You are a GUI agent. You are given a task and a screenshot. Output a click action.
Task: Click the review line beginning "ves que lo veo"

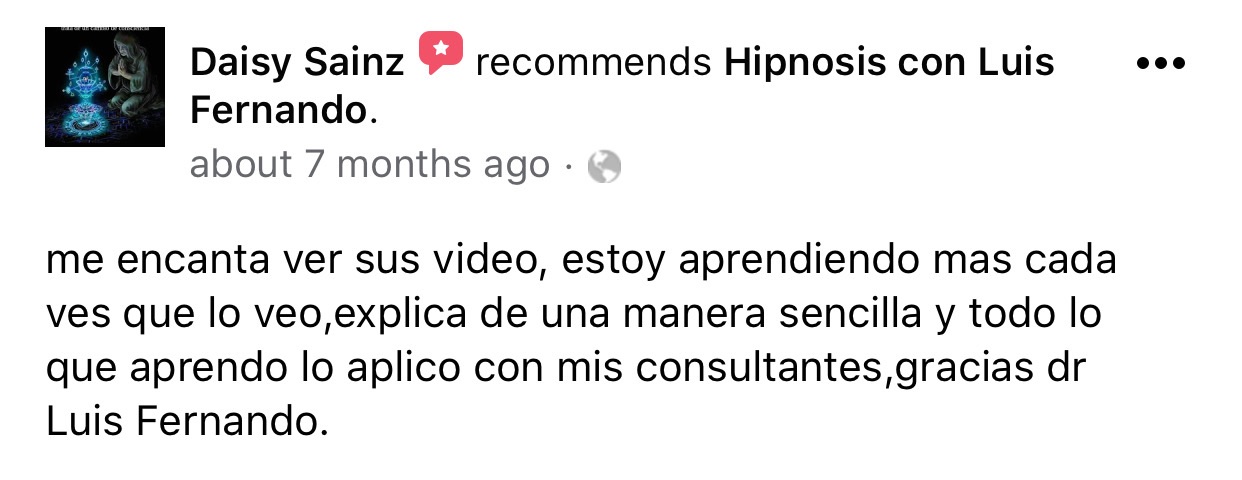tap(574, 315)
